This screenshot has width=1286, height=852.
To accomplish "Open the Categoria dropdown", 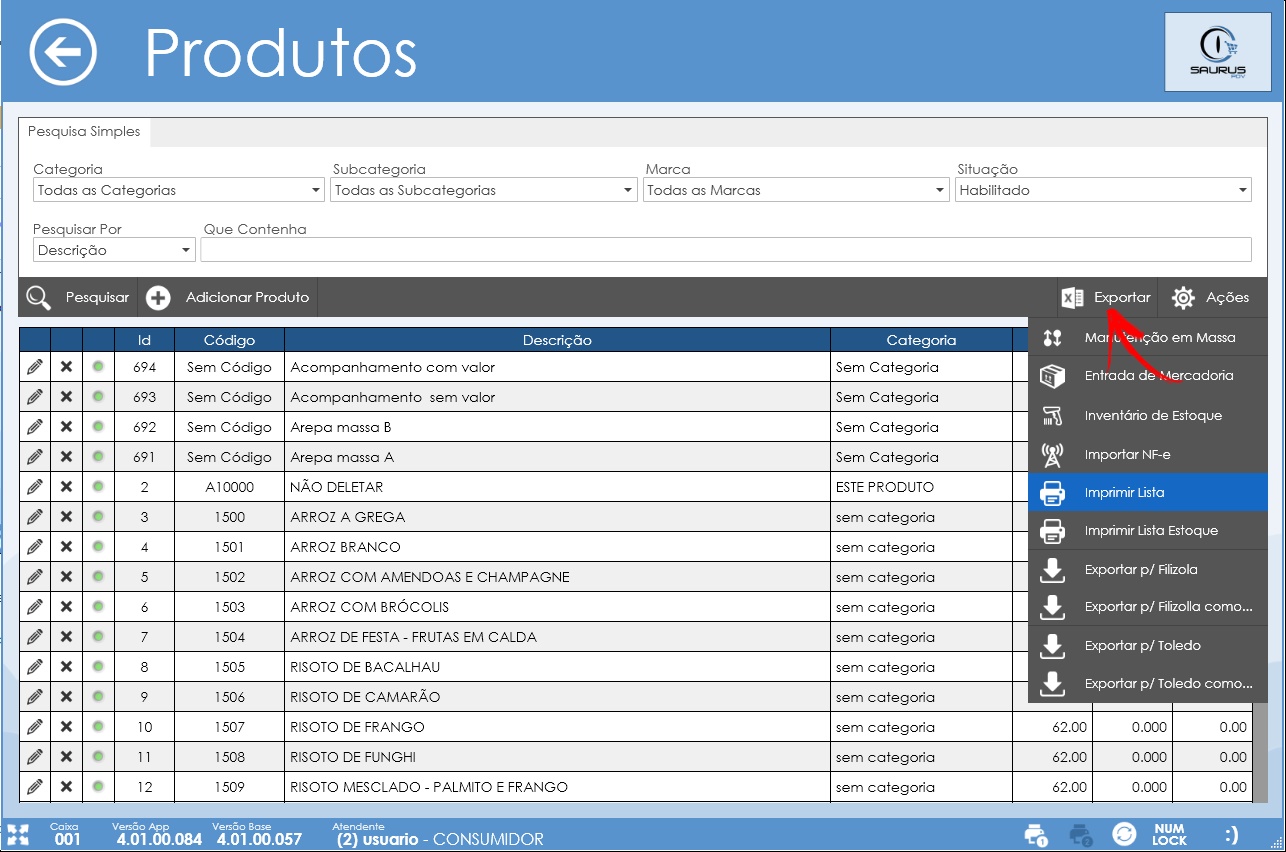I will pos(179,190).
